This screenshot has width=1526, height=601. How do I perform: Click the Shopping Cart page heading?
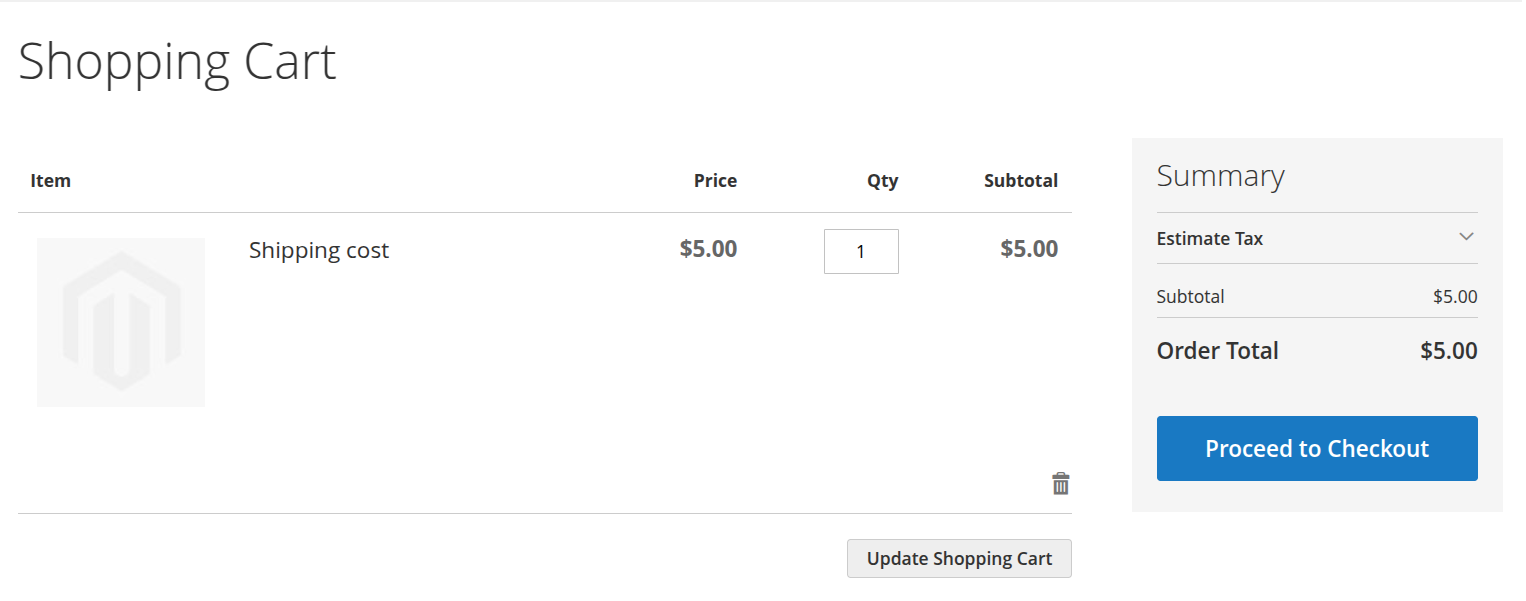coord(176,62)
